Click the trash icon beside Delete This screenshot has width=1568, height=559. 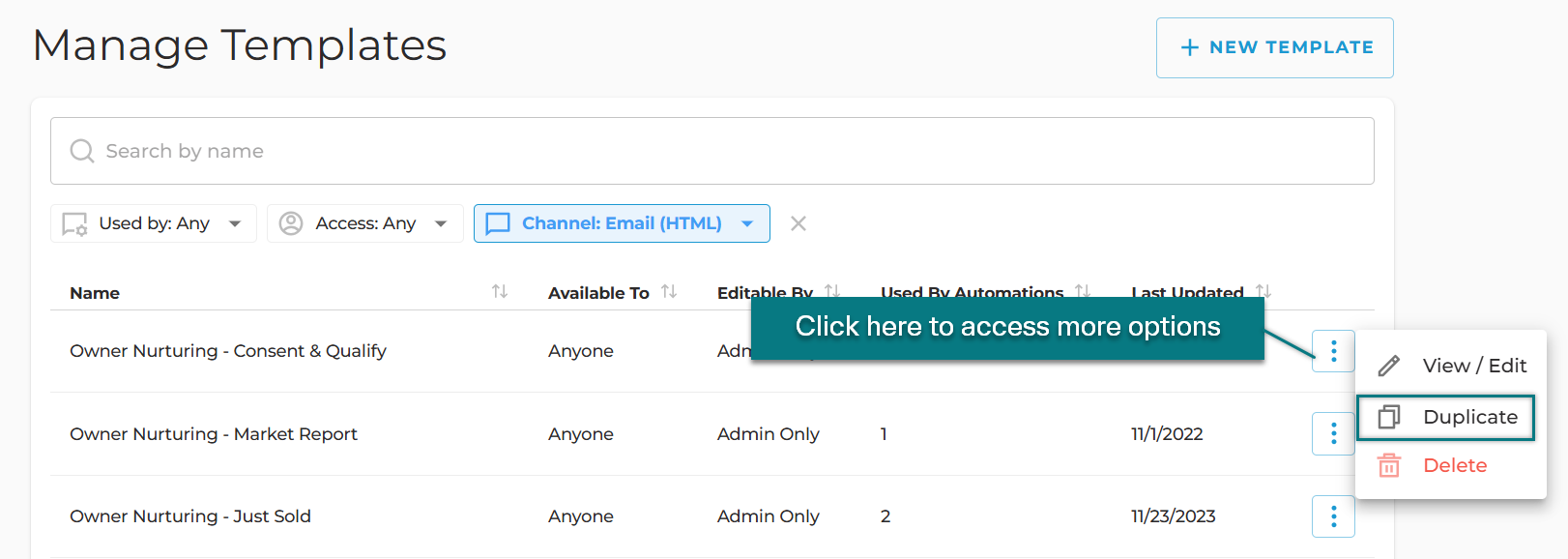click(1389, 465)
